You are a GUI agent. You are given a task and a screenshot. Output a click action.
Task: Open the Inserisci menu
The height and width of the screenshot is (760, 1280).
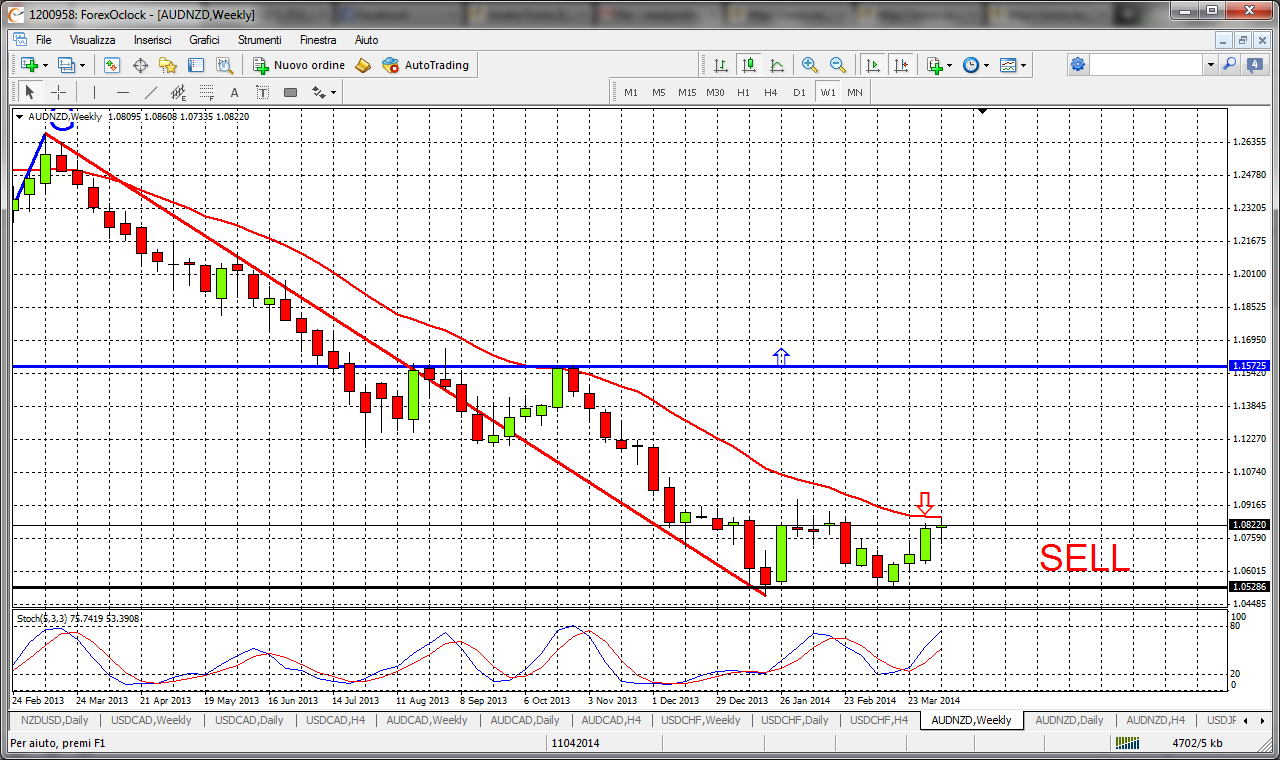(152, 39)
